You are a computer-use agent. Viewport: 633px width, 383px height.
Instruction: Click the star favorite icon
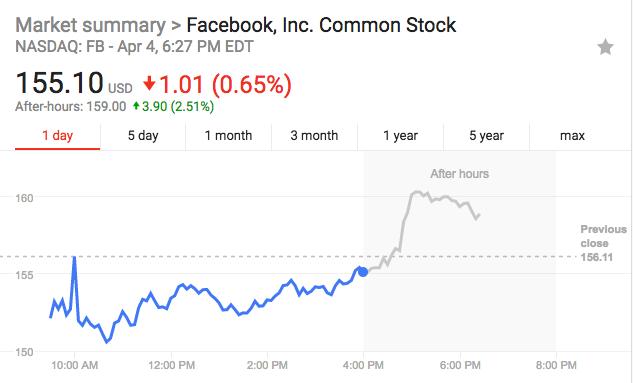605,47
